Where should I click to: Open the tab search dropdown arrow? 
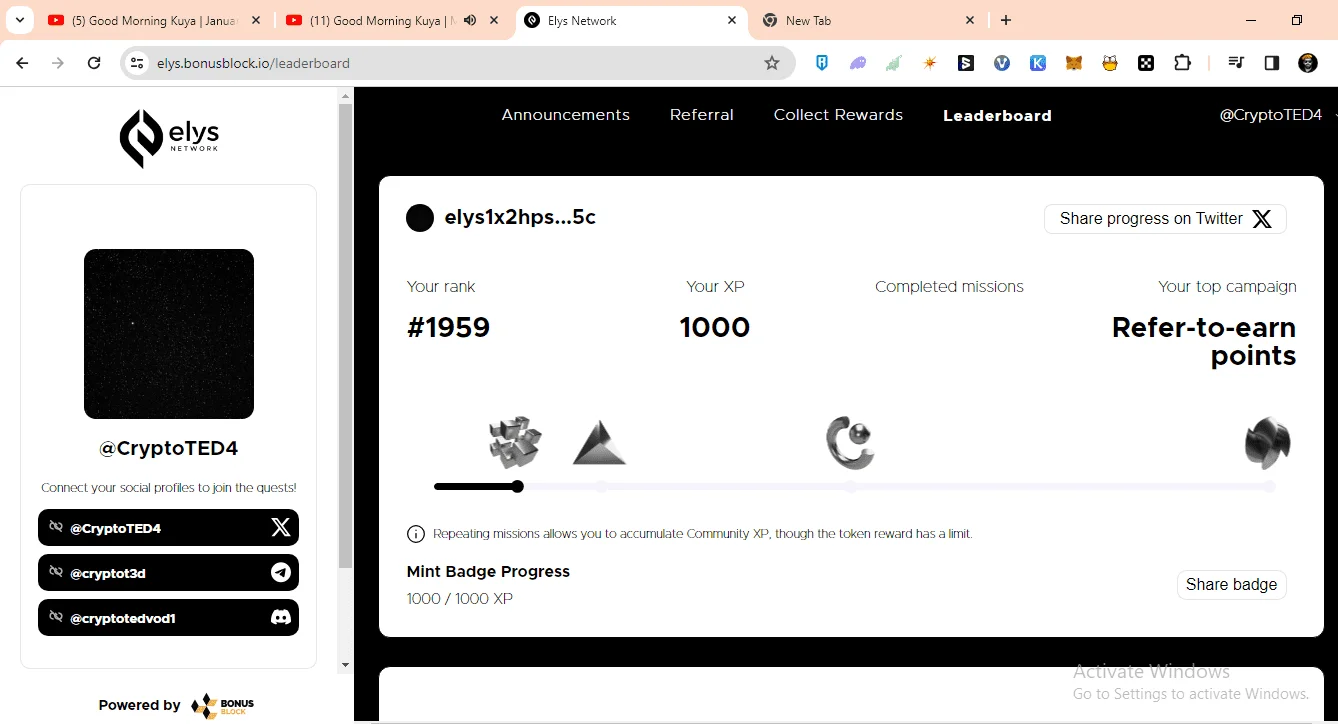coord(19,20)
